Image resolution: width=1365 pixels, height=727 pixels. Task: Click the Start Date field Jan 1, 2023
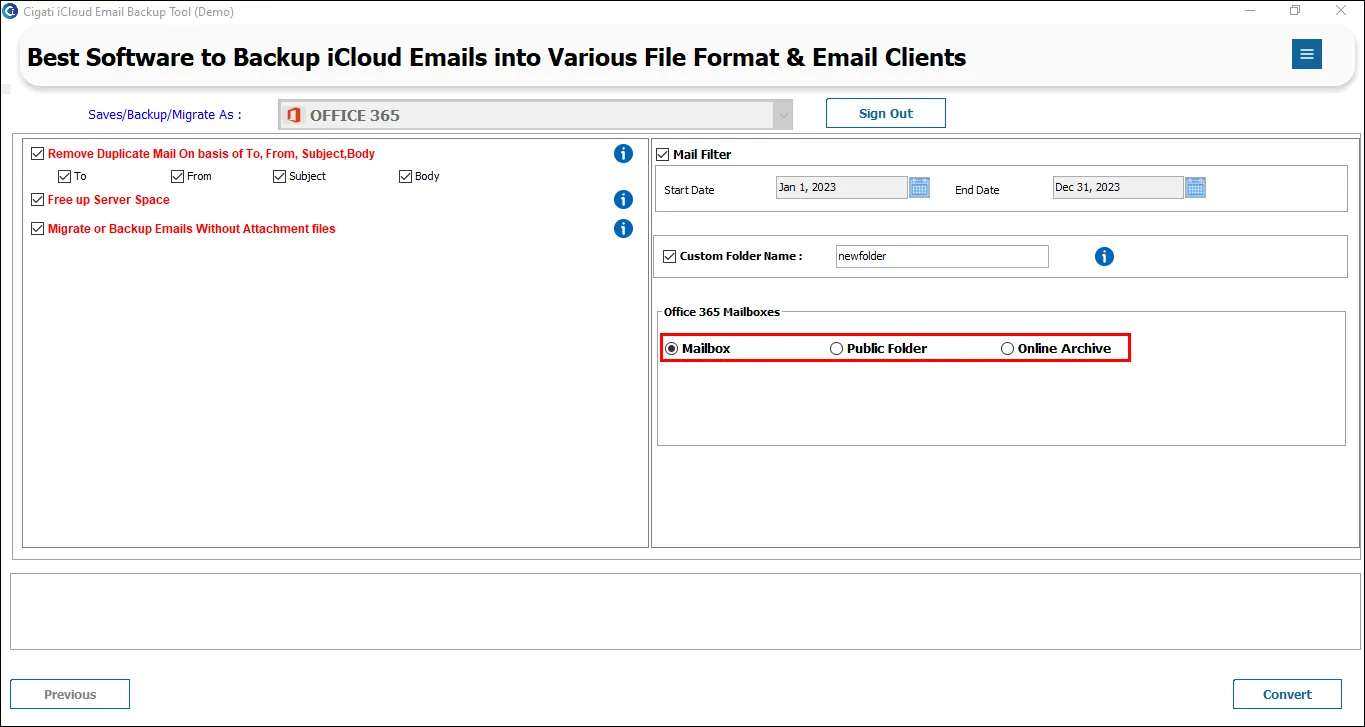pos(841,187)
